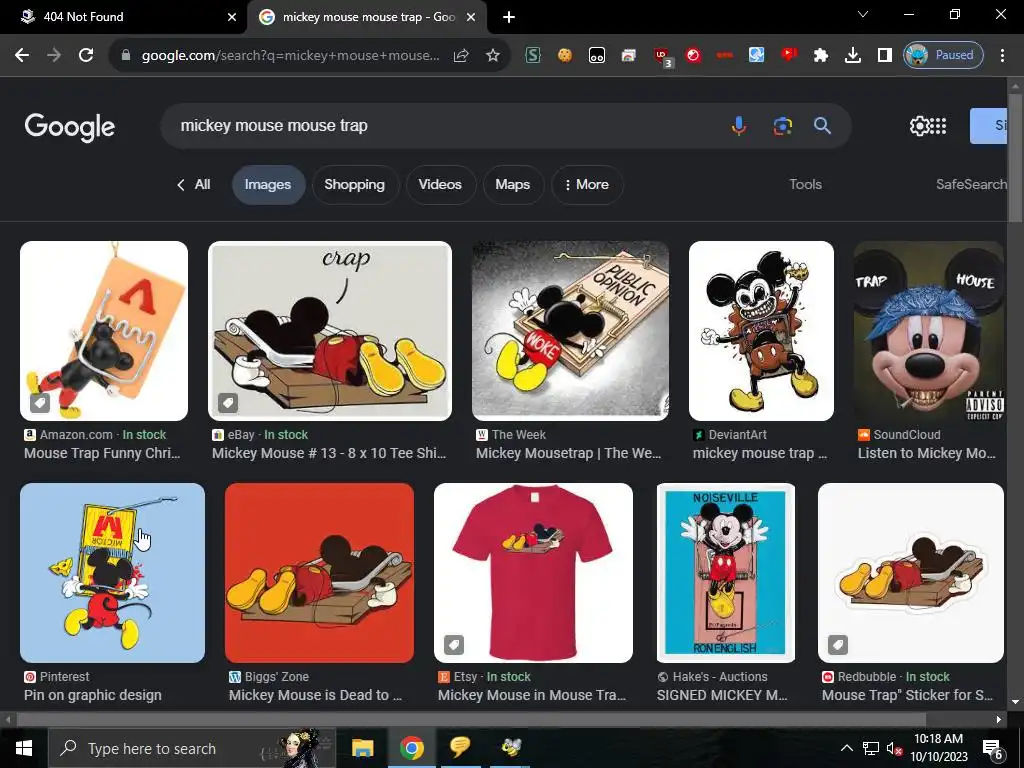Click the browser forward arrow
The width and height of the screenshot is (1024, 768).
coord(54,56)
